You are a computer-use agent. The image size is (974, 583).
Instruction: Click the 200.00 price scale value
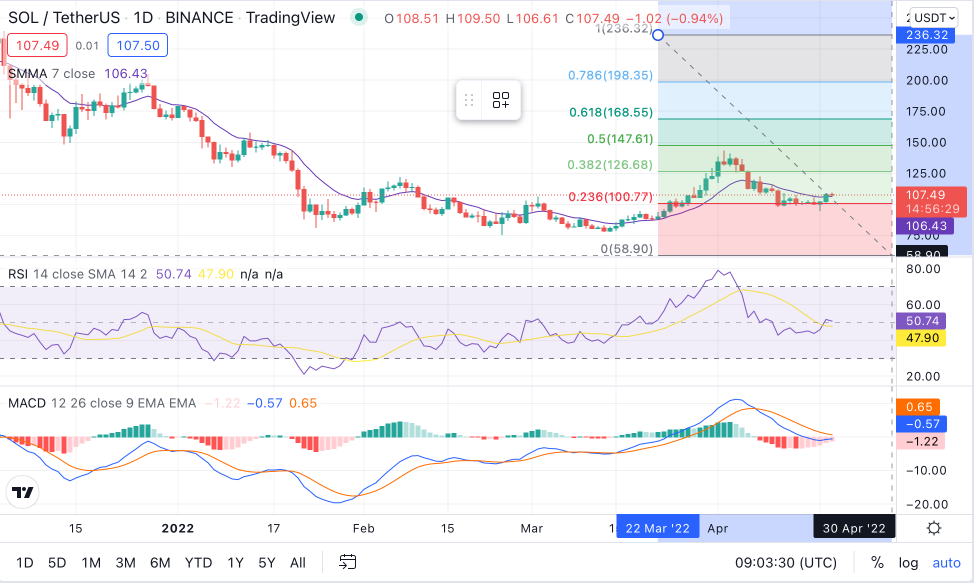pyautogui.click(x=927, y=80)
